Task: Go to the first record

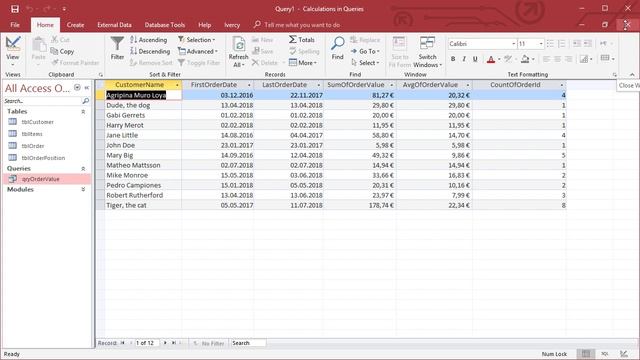Action: pos(122,343)
